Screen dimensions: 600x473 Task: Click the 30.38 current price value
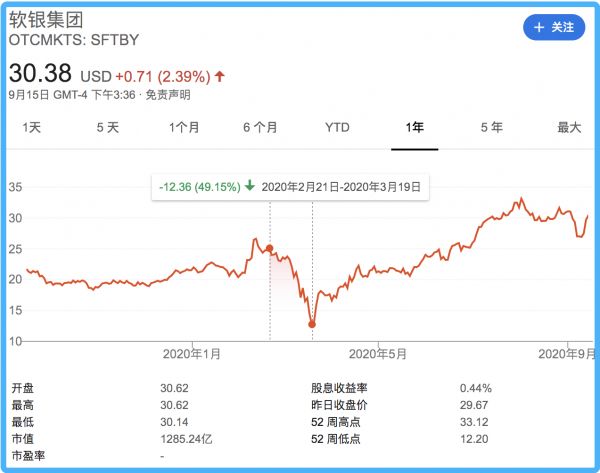(41, 74)
